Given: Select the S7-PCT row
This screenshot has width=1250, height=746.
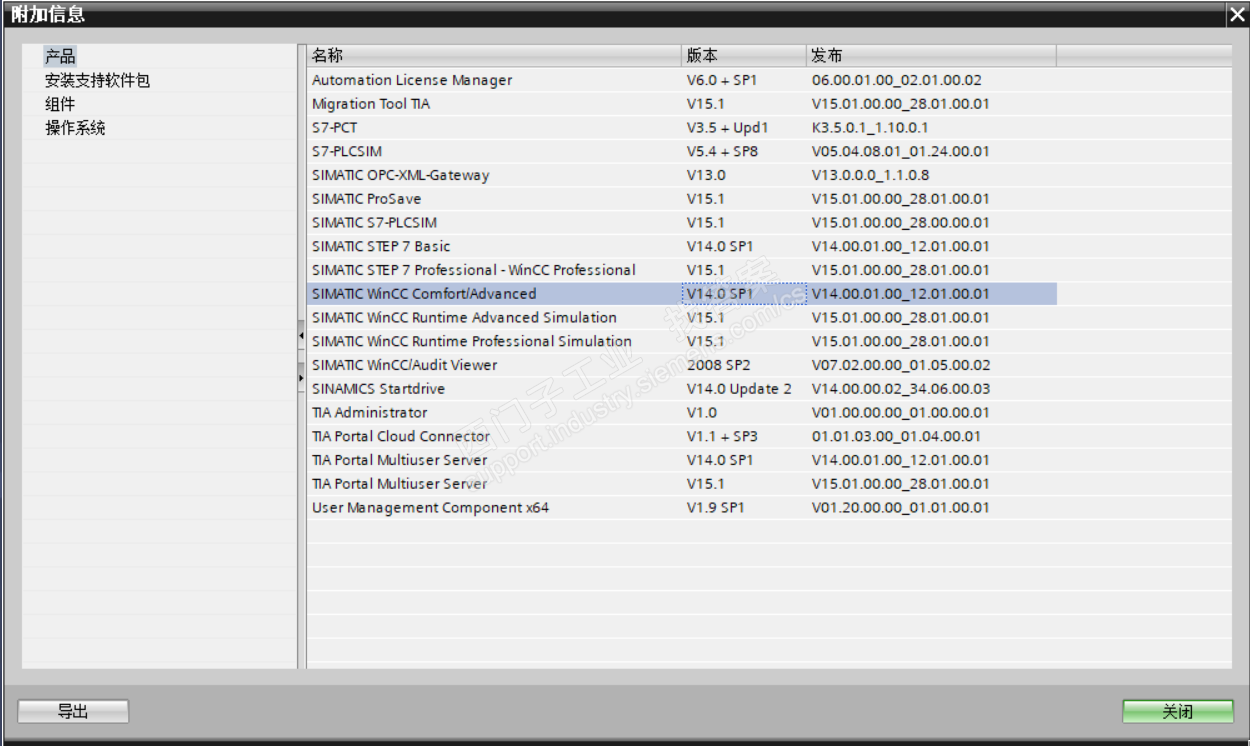Looking at the screenshot, I should 682,128.
